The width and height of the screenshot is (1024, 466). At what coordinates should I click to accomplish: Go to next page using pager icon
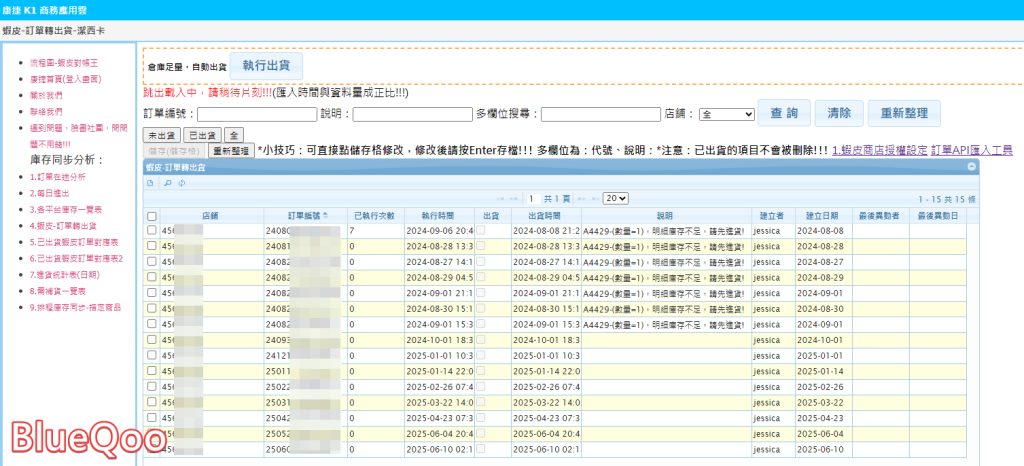pos(580,199)
